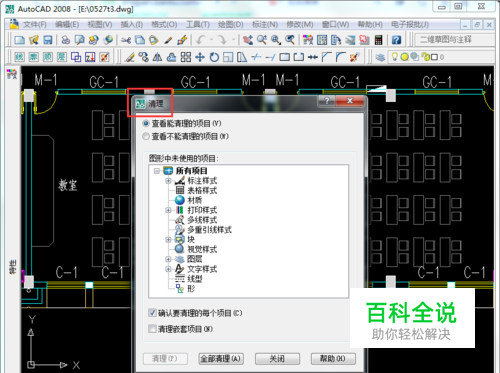Open the 二维草图与注释 workspace dropdown

pos(455,40)
